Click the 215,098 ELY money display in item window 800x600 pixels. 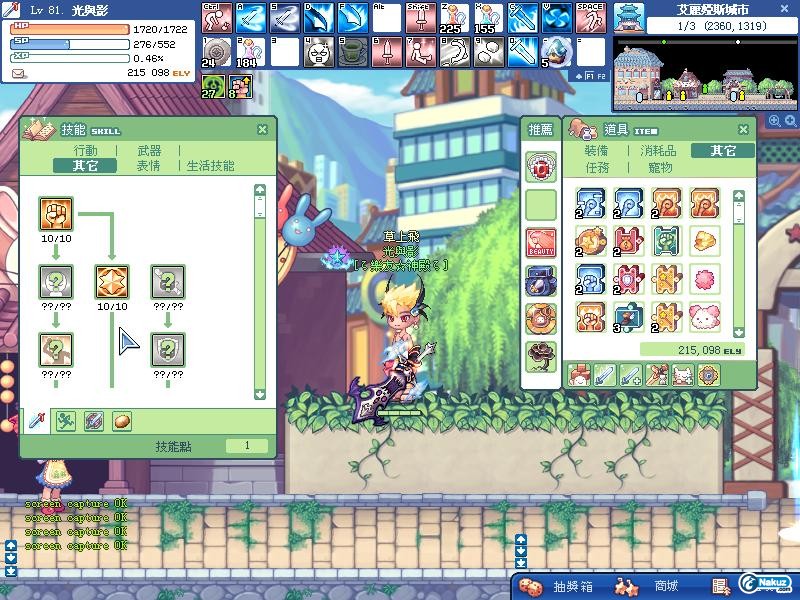pyautogui.click(x=692, y=350)
